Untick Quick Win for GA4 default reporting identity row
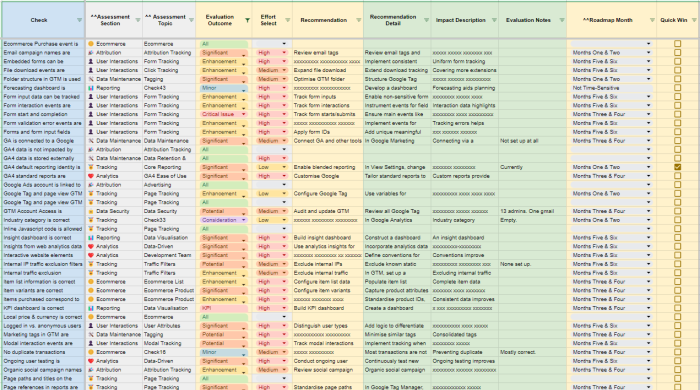This screenshot has width=700, height=390. pos(677,167)
